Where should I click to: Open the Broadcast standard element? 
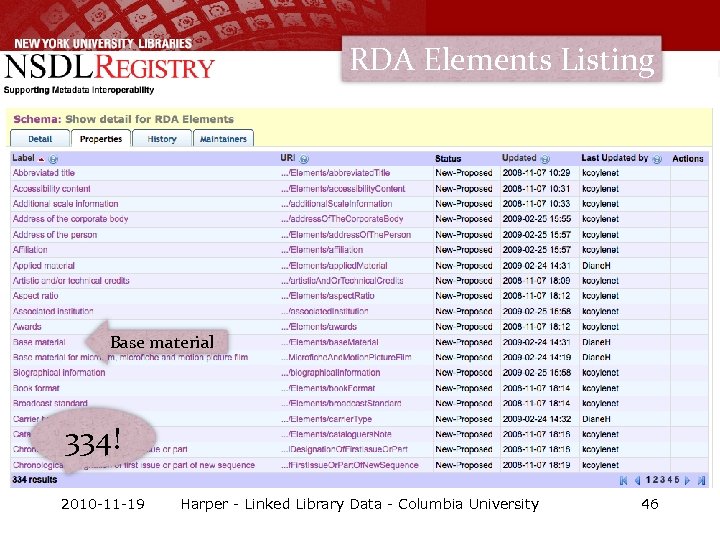pyautogui.click(x=50, y=404)
